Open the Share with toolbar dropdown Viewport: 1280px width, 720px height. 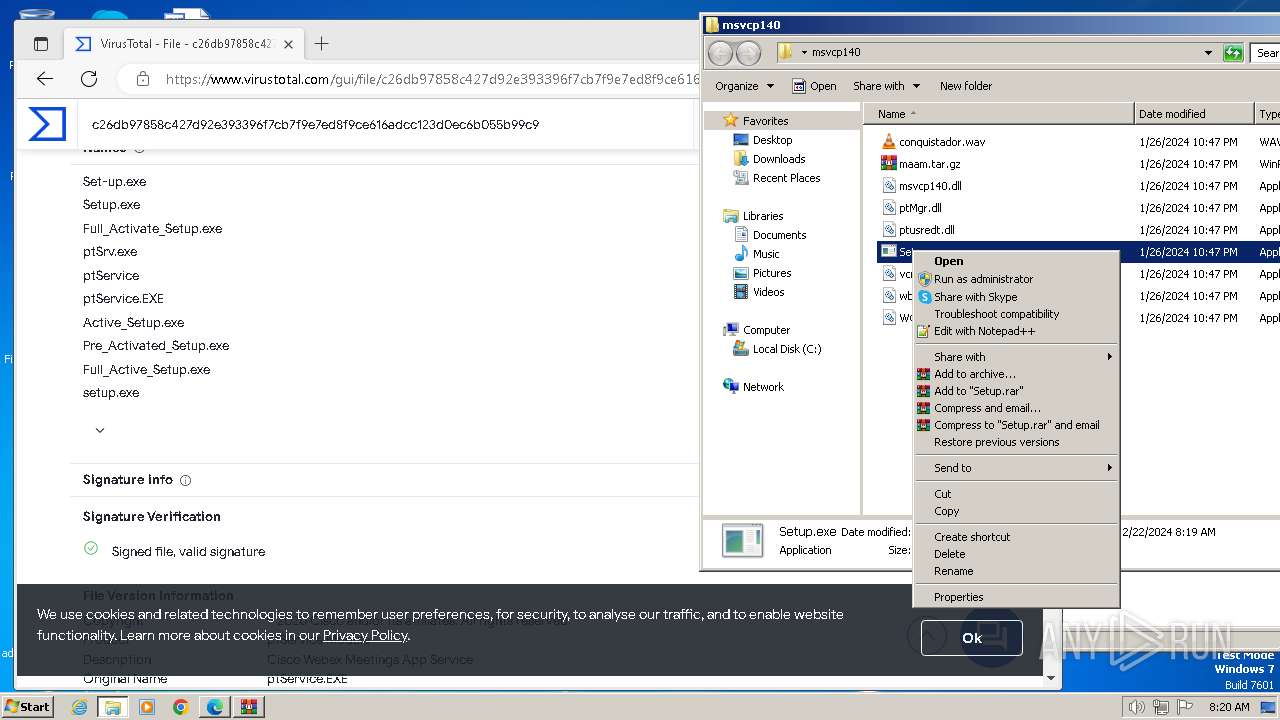(886, 86)
